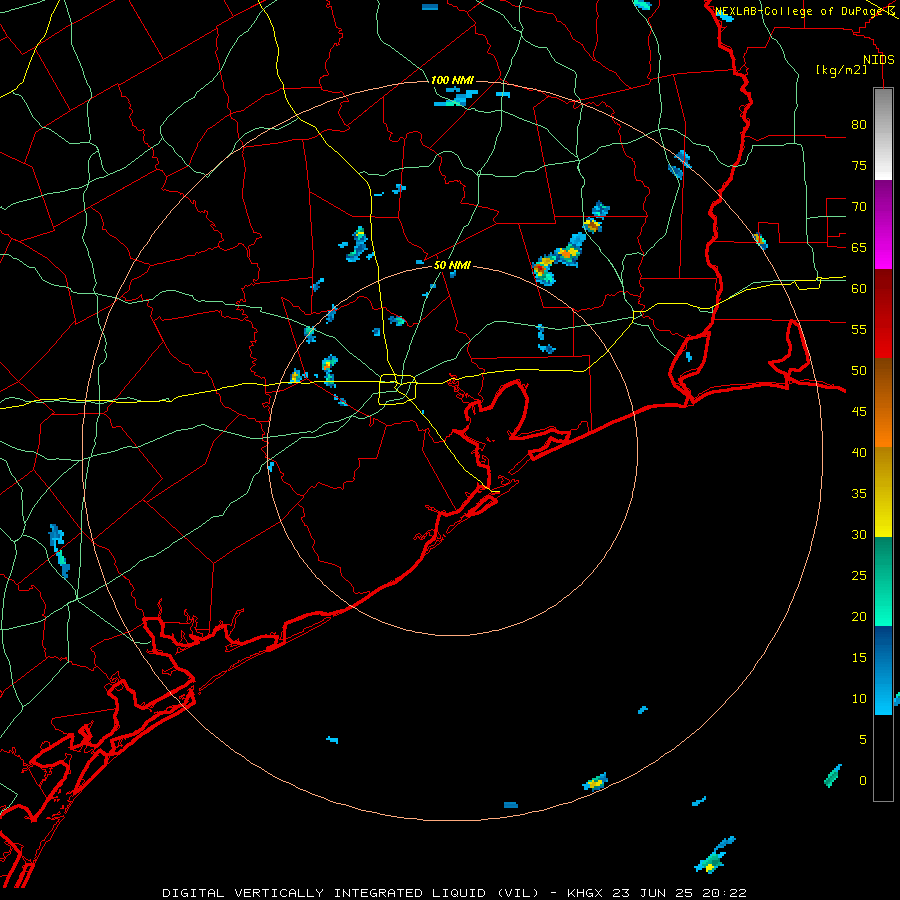
Task: Click the "NEXLAB-College of DuPage" credit text
Action: tap(800, 11)
